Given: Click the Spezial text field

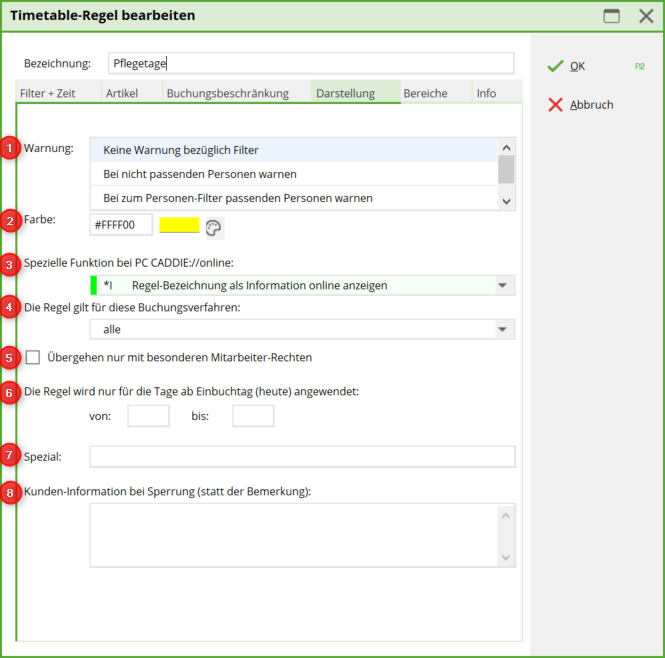Looking at the screenshot, I should (302, 457).
